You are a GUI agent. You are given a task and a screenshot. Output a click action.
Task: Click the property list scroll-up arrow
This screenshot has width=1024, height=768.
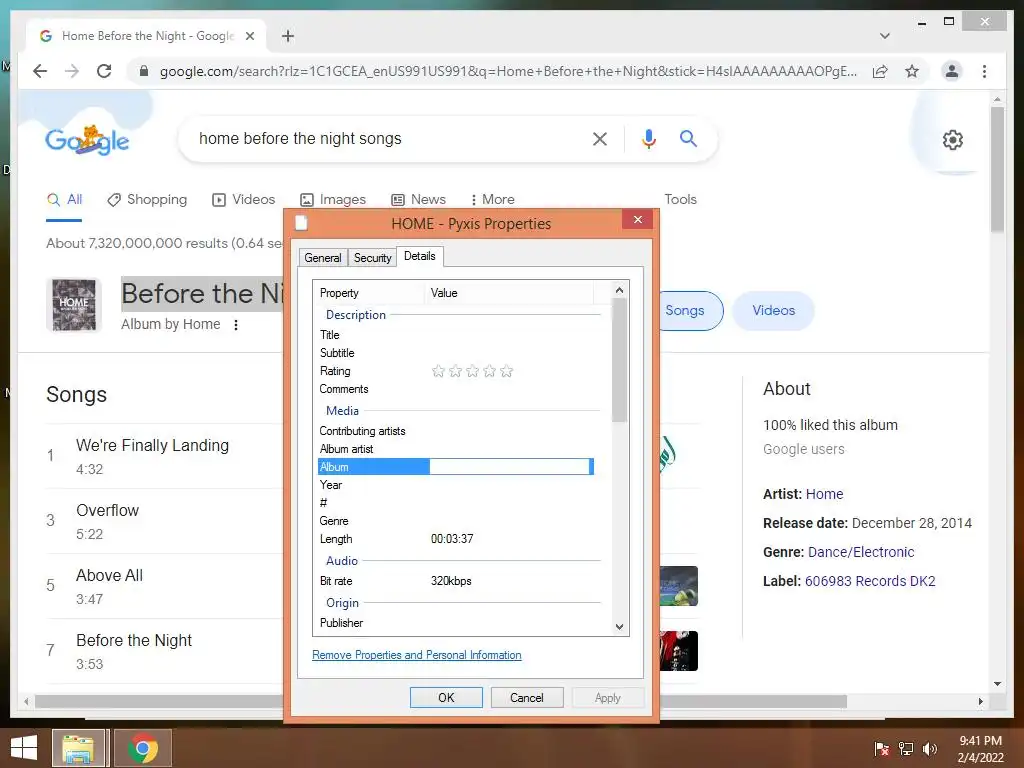point(619,290)
